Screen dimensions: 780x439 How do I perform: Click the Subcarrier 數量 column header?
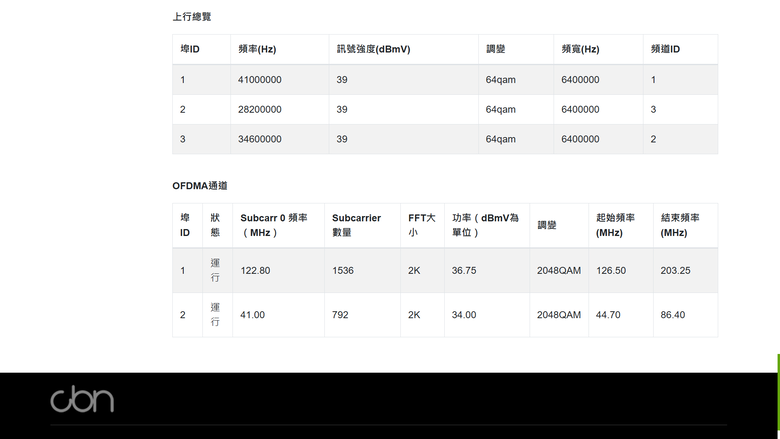356,225
